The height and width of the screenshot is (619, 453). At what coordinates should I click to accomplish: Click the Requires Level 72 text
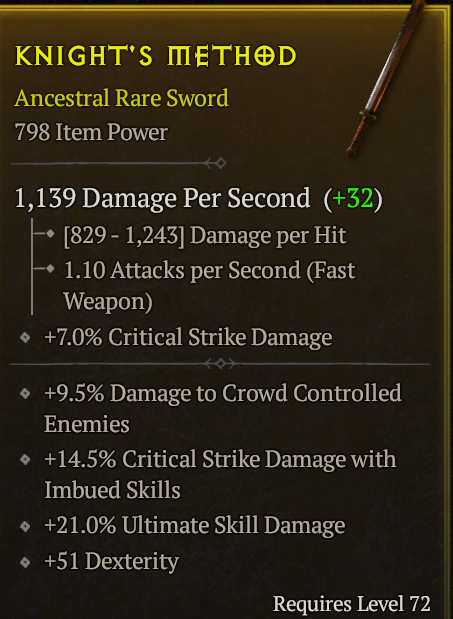coord(352,604)
